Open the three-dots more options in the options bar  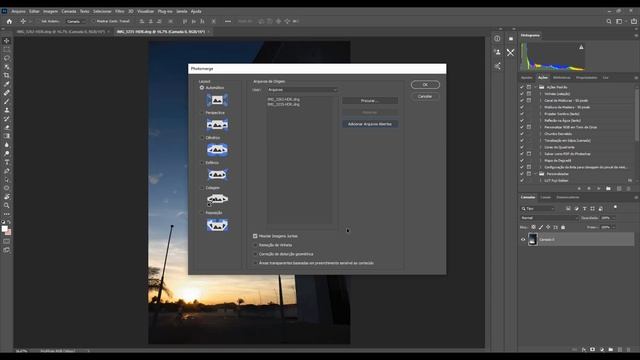tap(228, 21)
